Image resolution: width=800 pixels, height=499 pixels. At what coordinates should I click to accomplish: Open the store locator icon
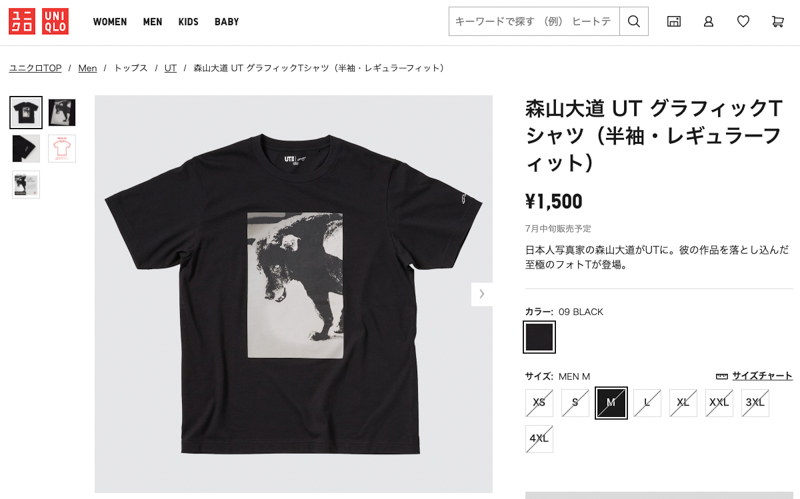pos(674,21)
